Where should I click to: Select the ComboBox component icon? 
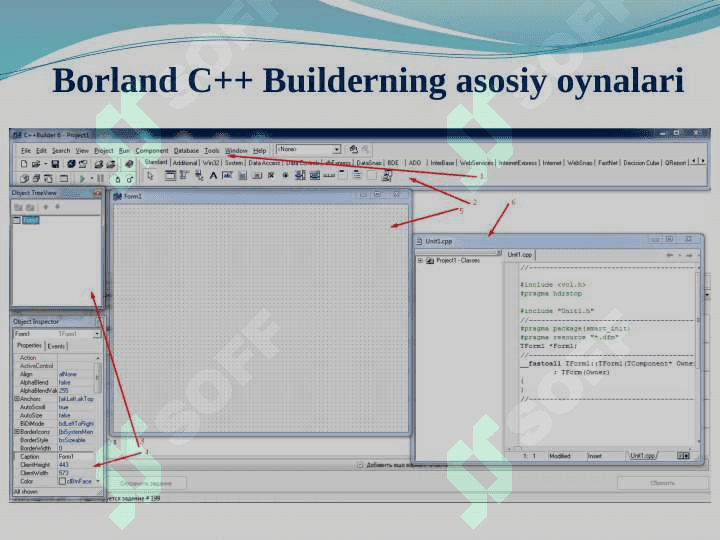(315, 175)
